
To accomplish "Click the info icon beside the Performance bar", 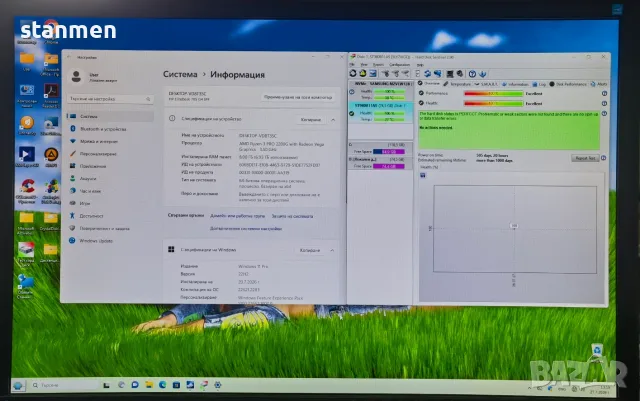I will tap(604, 94).
